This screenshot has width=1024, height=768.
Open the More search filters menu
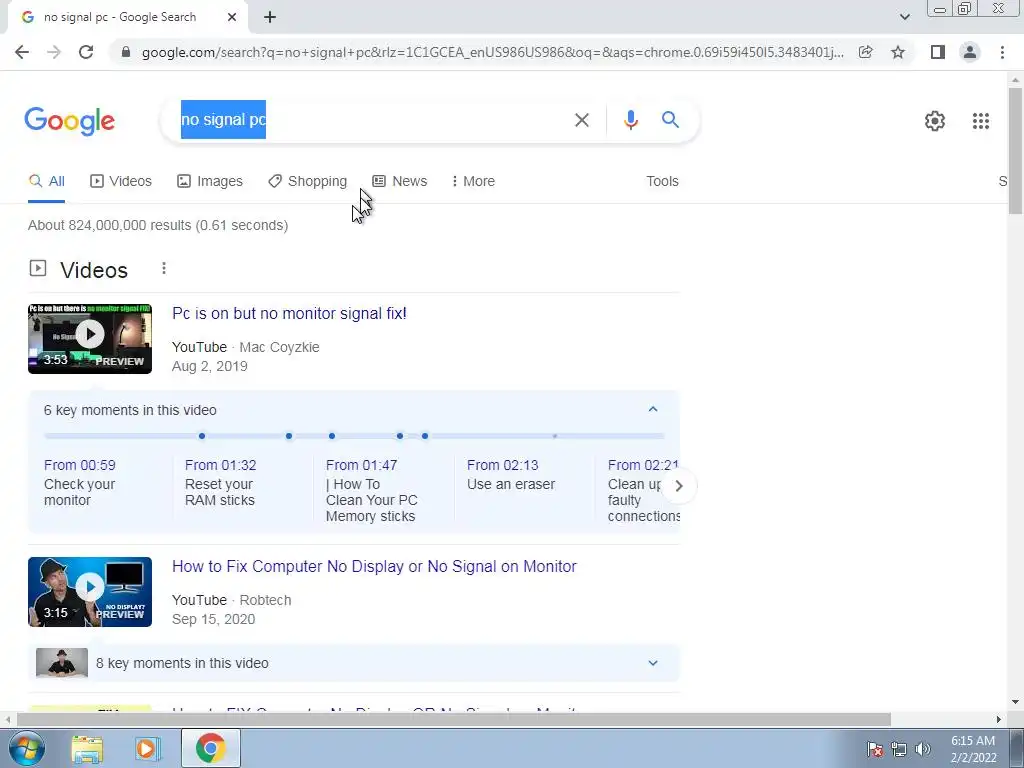tap(473, 181)
